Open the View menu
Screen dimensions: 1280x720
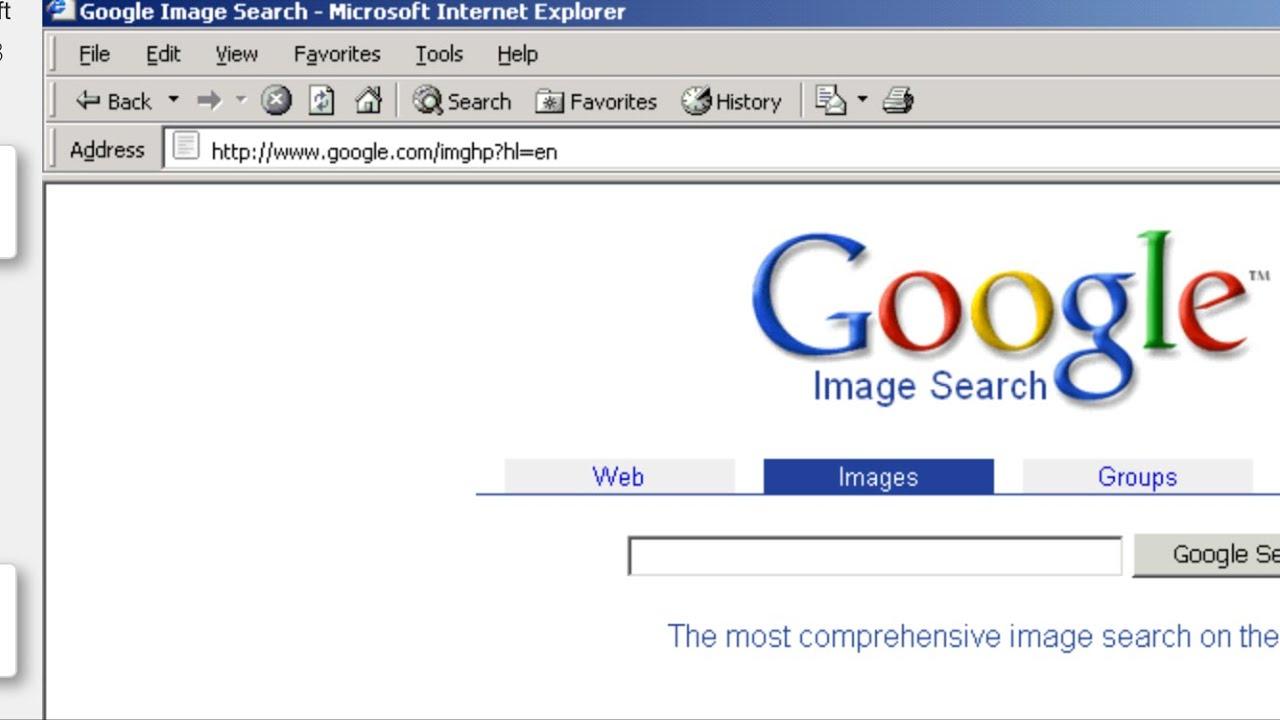(x=236, y=54)
